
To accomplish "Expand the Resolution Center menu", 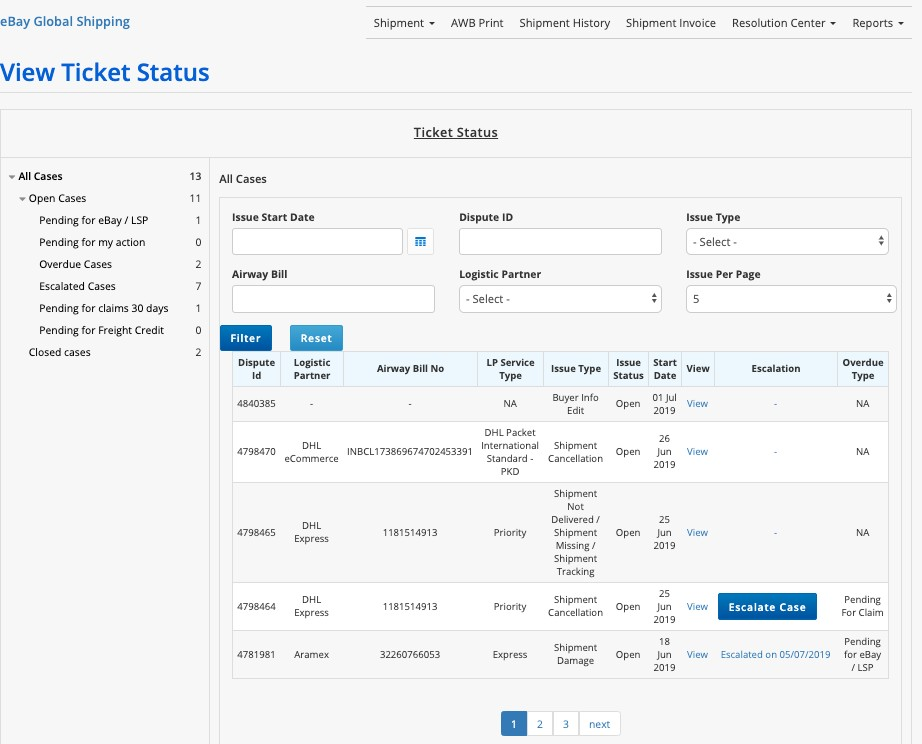I will tap(784, 23).
